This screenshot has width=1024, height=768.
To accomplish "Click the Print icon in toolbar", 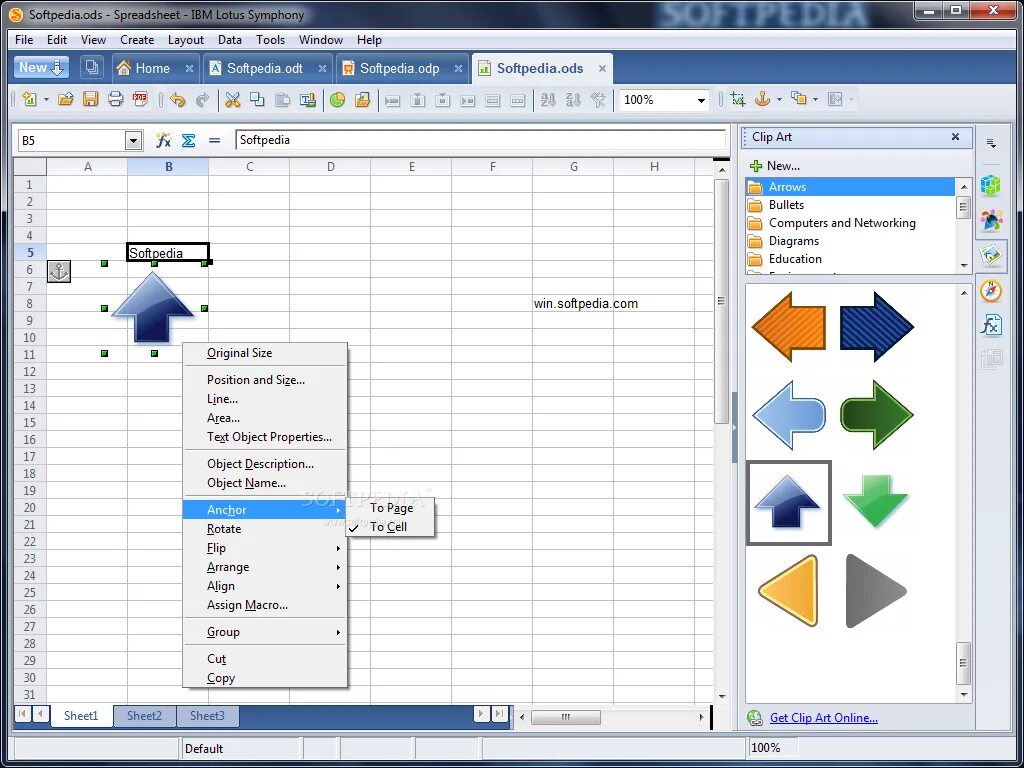I will click(x=116, y=100).
